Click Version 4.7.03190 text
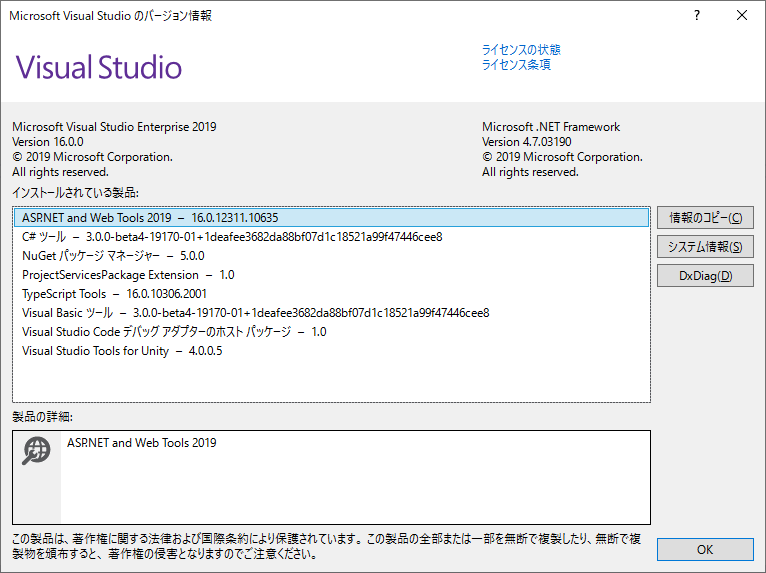The height and width of the screenshot is (573, 766). [527, 142]
